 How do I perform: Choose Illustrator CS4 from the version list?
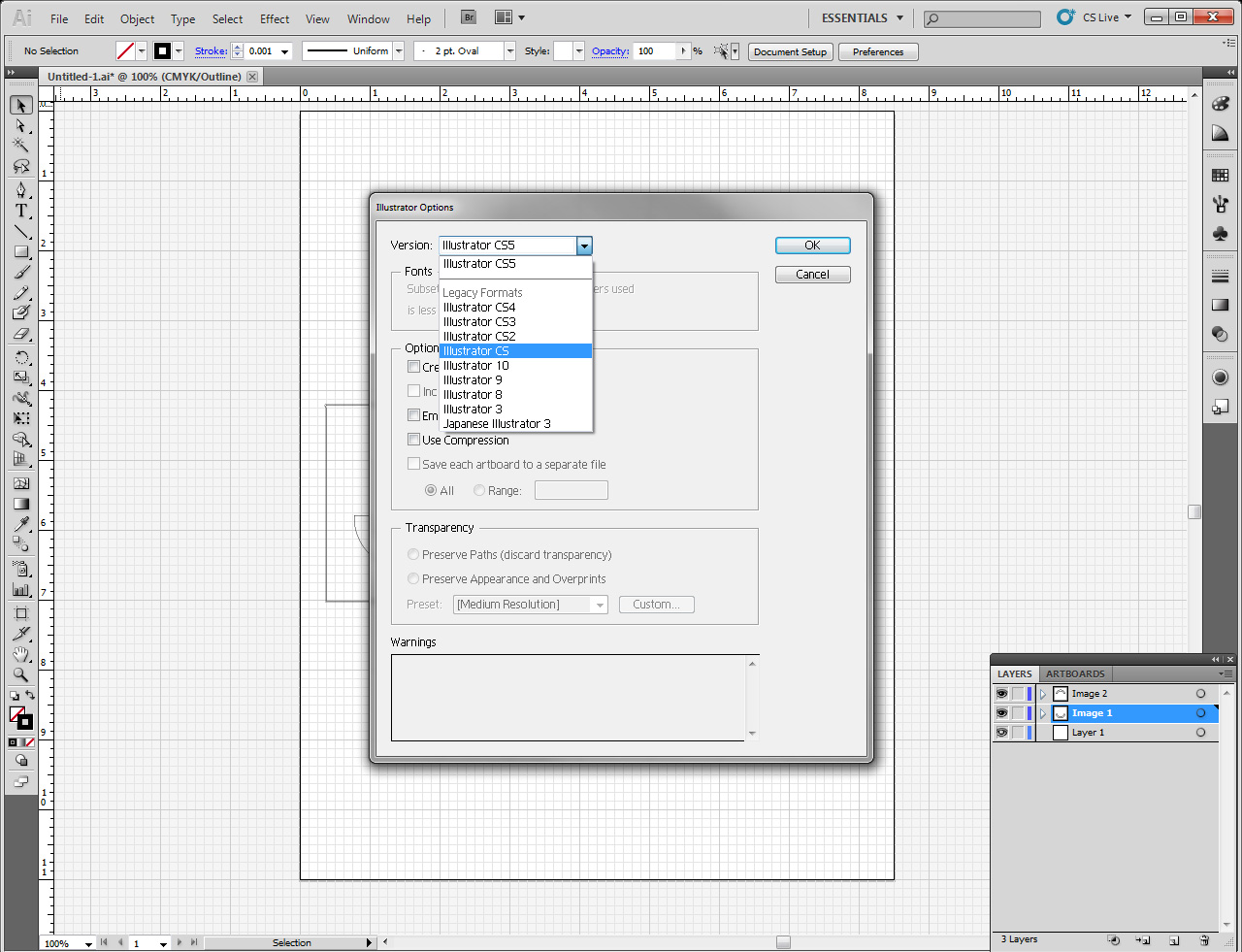pos(515,308)
